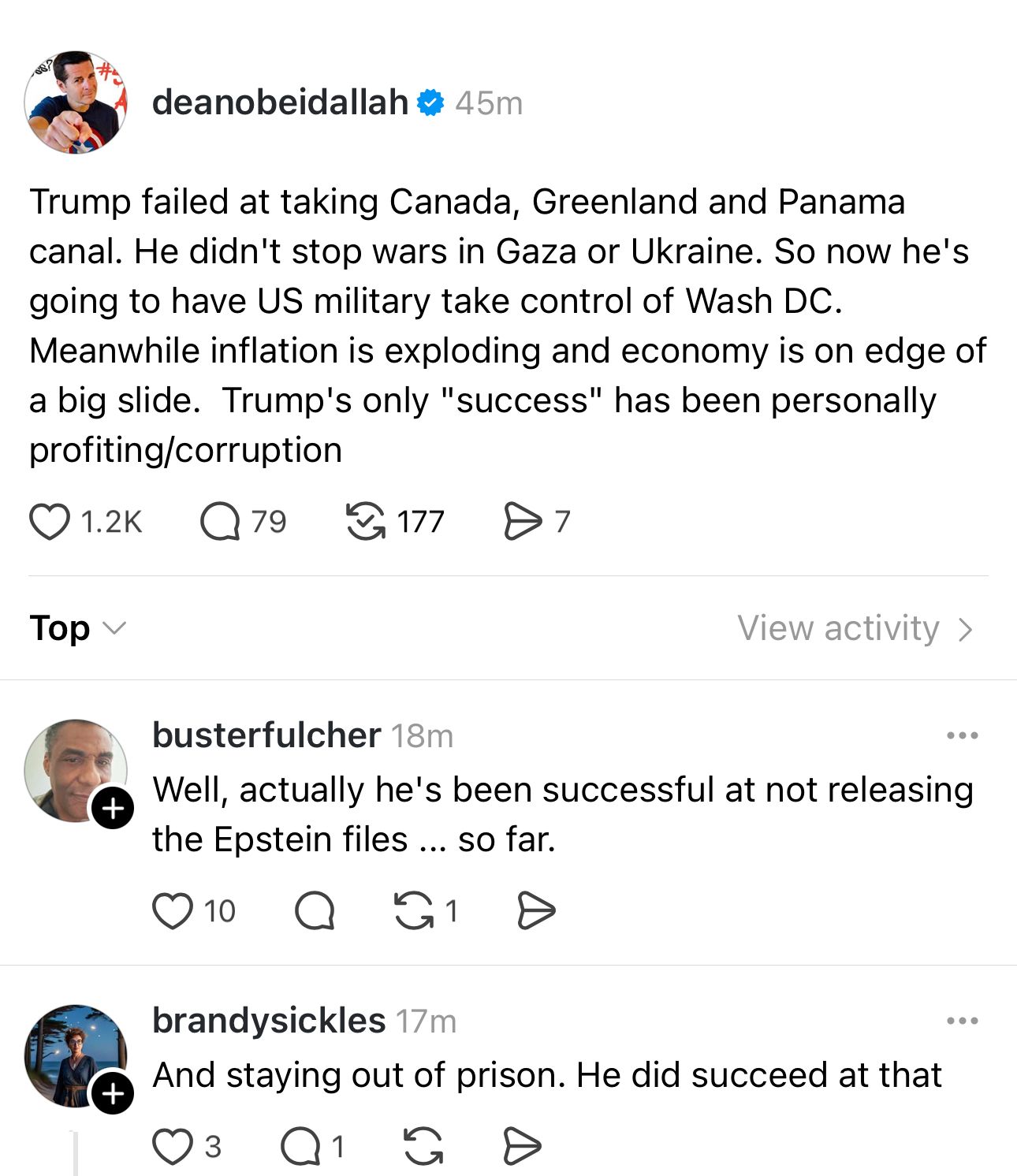Open View activity
Image resolution: width=1017 pixels, height=1176 pixels.
tap(855, 628)
